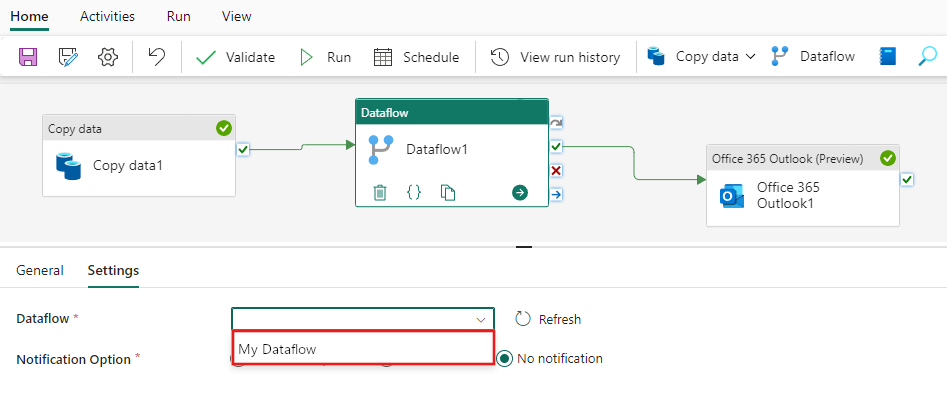
Task: Open View run history
Action: 555,57
